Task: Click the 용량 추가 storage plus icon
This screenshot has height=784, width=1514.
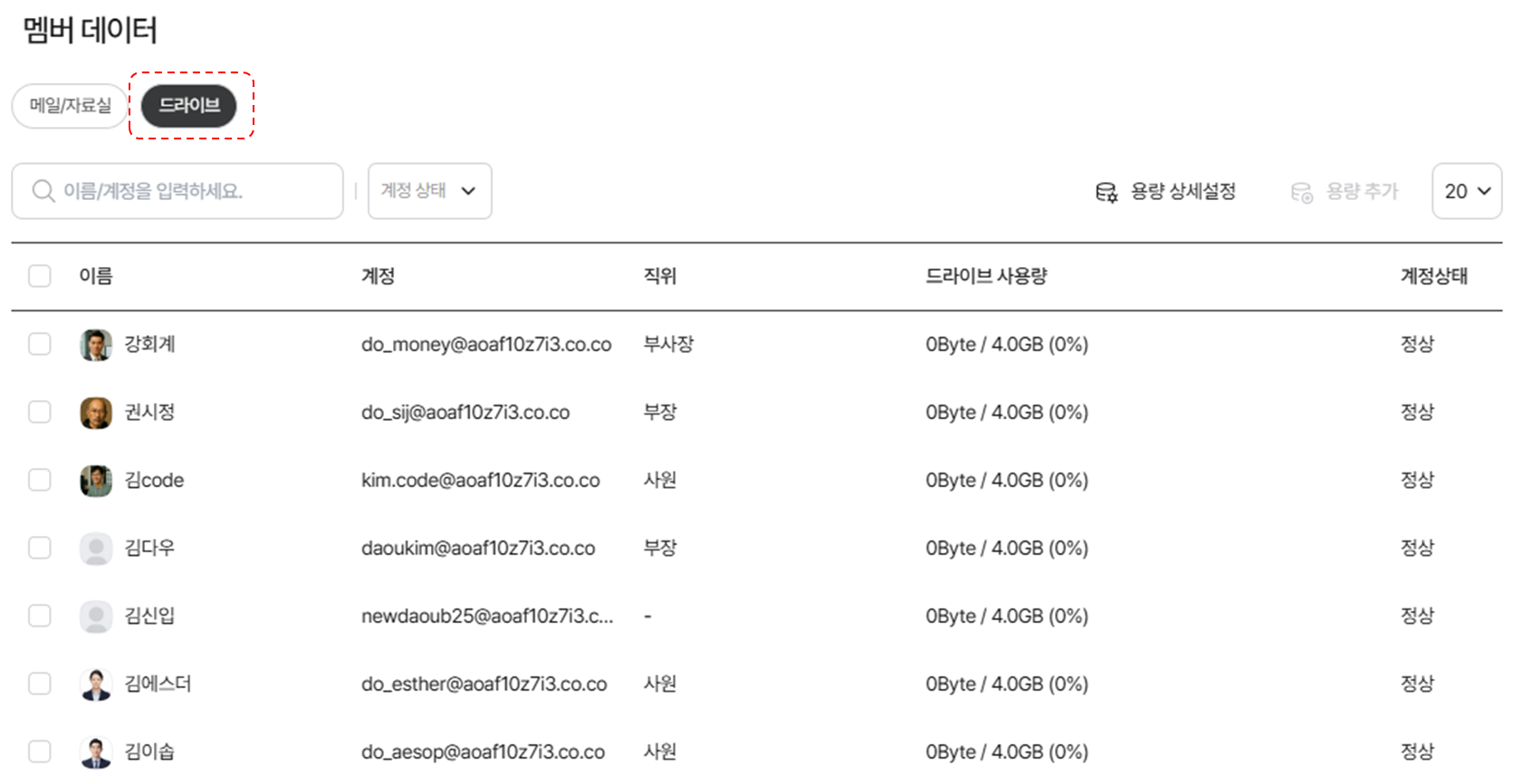Action: coord(1301,192)
